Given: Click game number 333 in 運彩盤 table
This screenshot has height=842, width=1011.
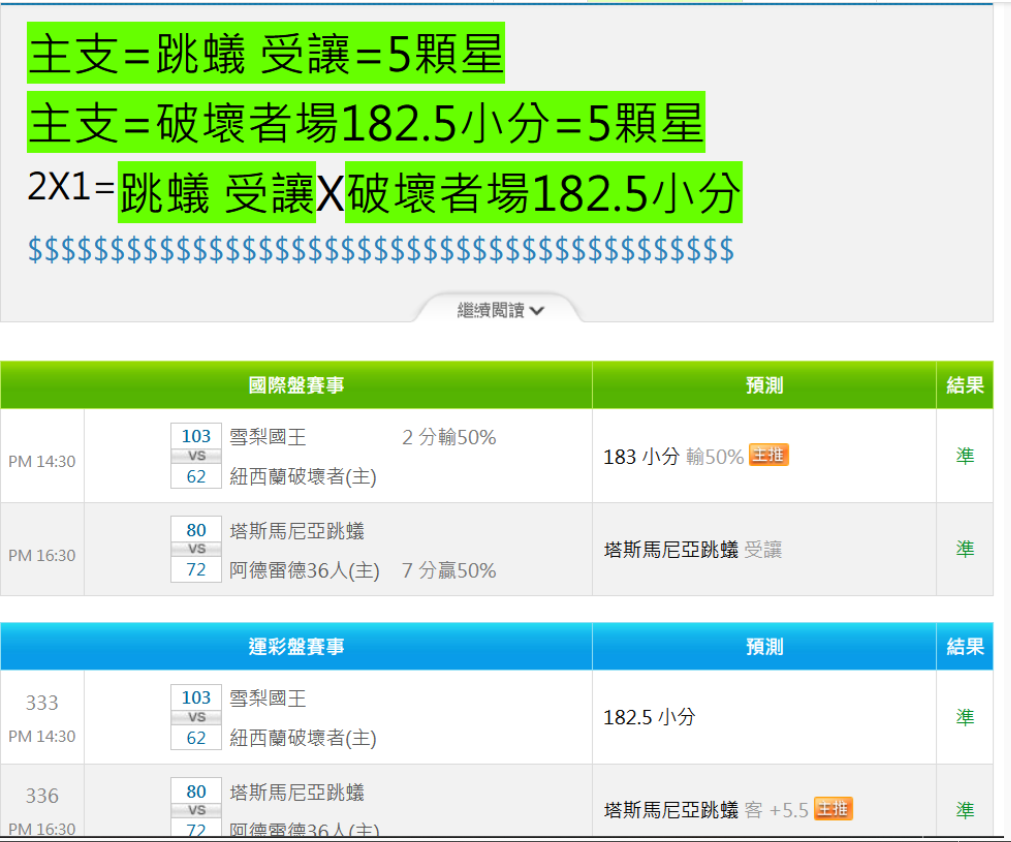Looking at the screenshot, I should click(x=42, y=703).
